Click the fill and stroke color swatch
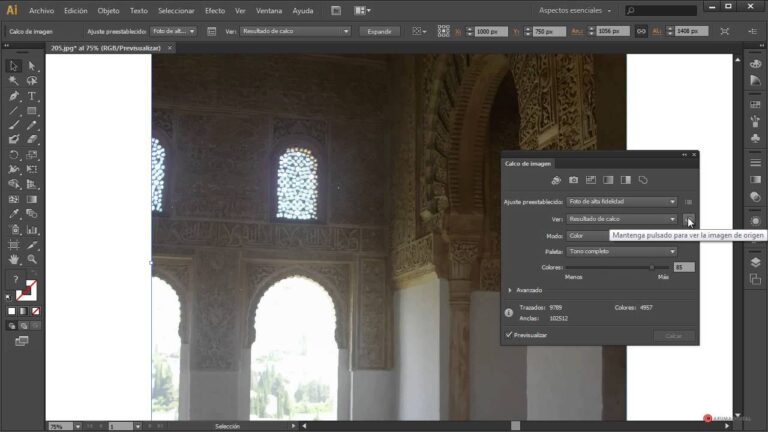 (x=26, y=290)
